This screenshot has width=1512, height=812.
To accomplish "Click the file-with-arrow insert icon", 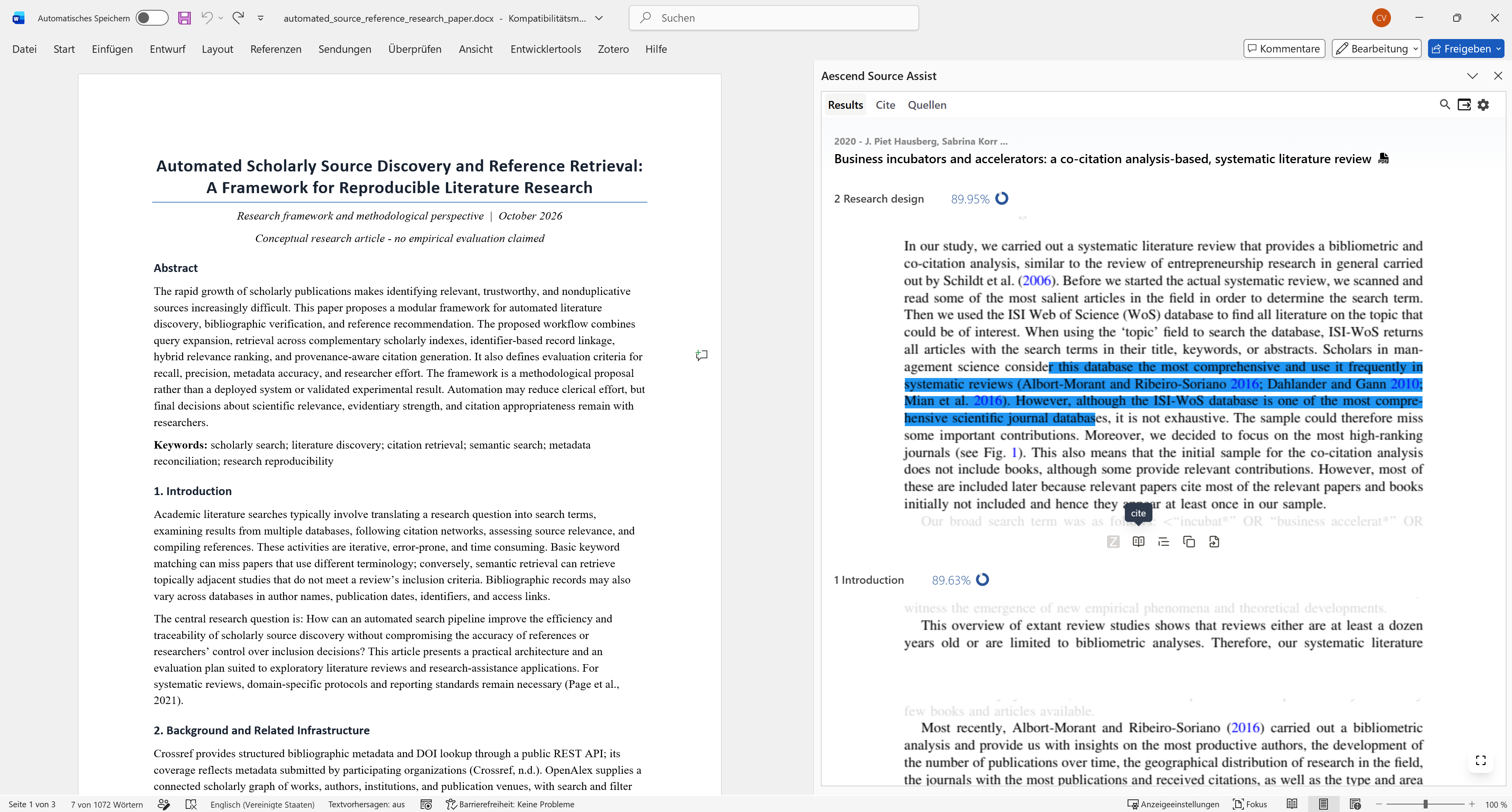I will (1214, 542).
